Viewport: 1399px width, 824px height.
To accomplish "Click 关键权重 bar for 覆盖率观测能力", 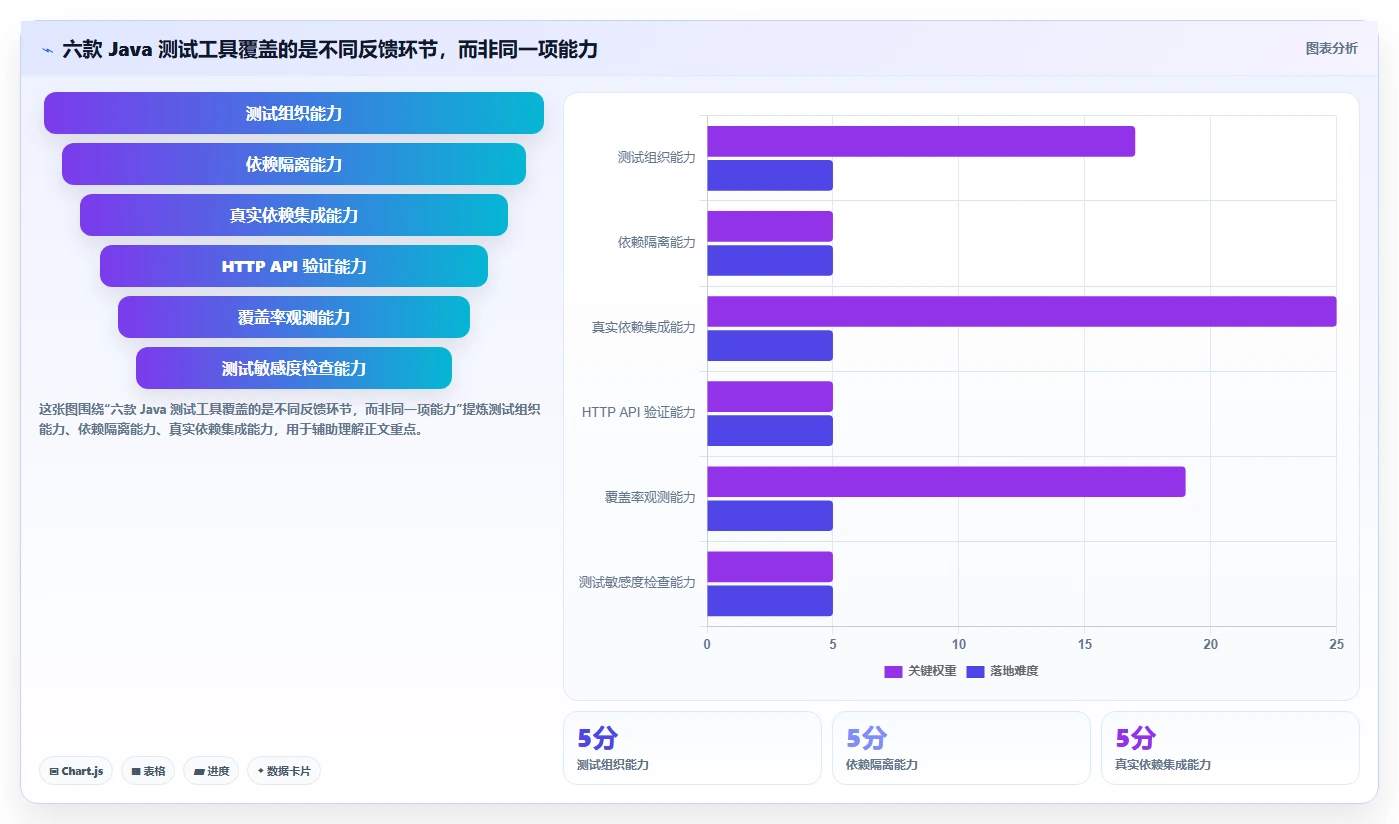I will (946, 481).
